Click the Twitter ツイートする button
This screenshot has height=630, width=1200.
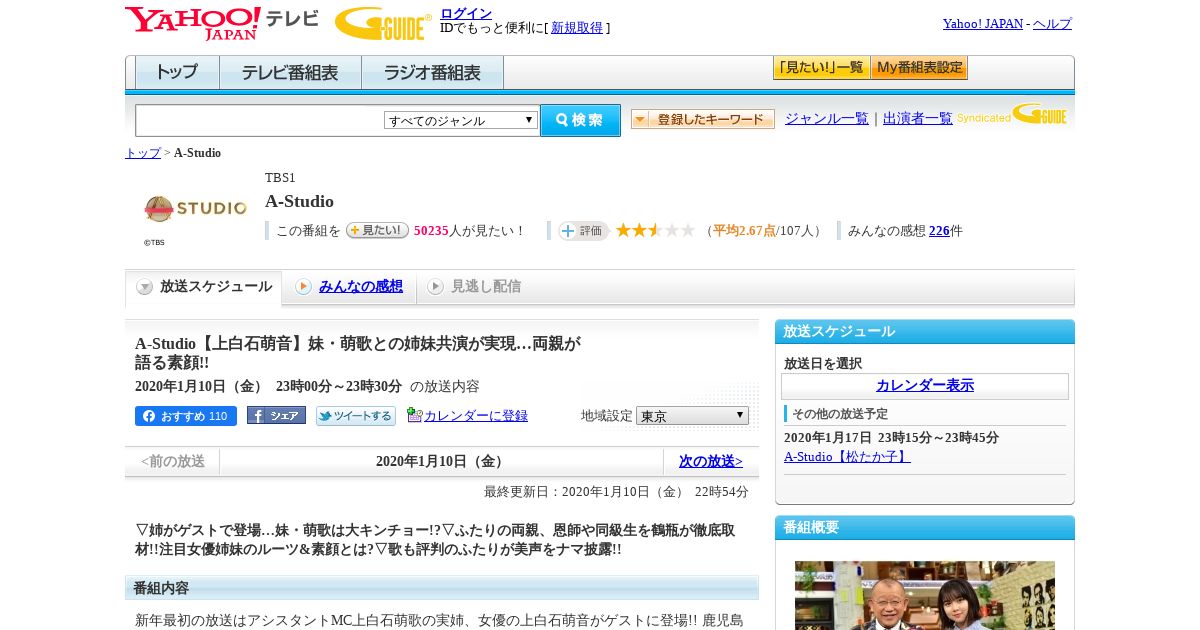pyautogui.click(x=356, y=416)
